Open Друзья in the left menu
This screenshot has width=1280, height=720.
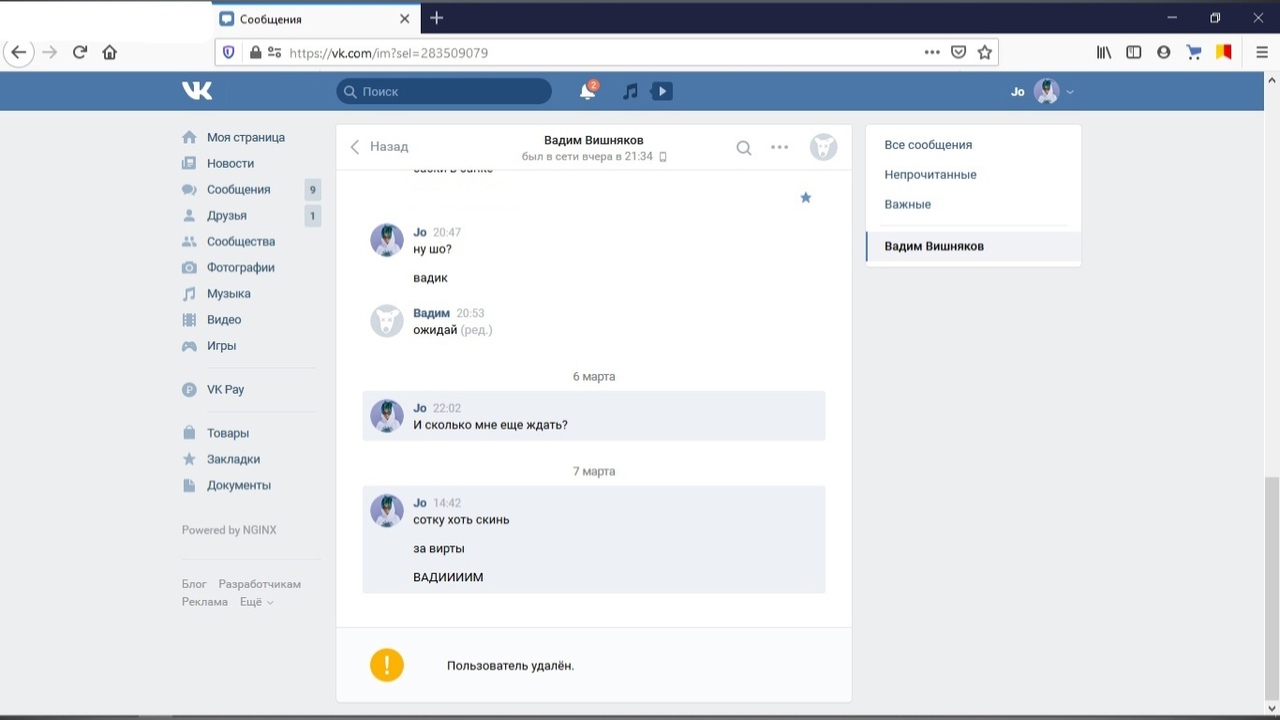[x=226, y=215]
